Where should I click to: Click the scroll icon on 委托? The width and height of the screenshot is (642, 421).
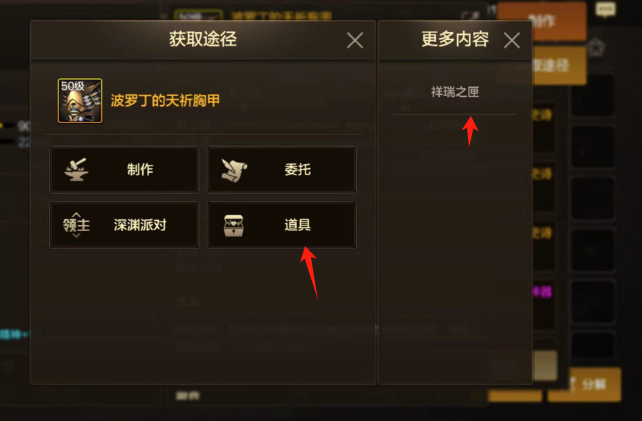[234, 170]
